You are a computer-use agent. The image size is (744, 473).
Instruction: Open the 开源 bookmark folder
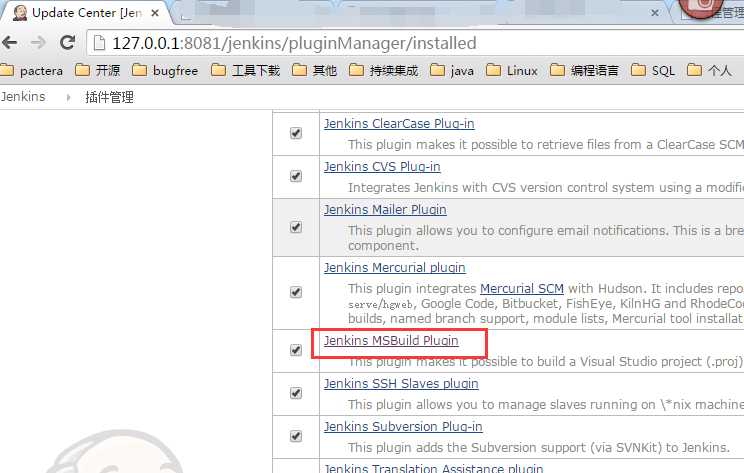(x=98, y=71)
